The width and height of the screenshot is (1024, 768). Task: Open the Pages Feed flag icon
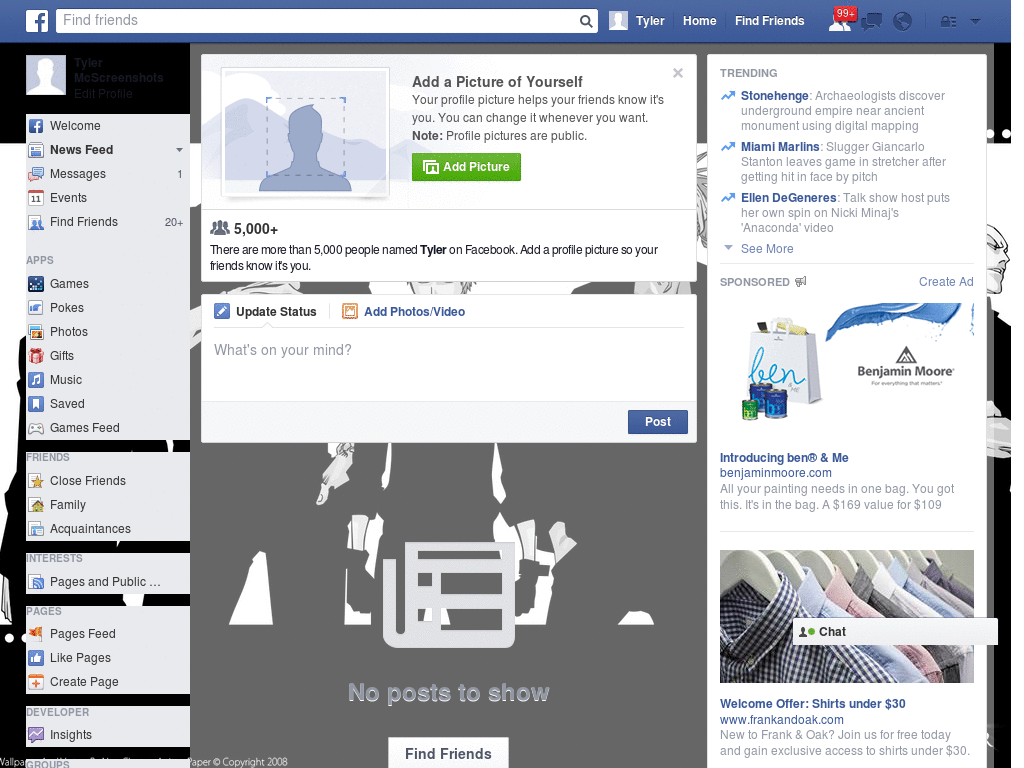(x=36, y=633)
